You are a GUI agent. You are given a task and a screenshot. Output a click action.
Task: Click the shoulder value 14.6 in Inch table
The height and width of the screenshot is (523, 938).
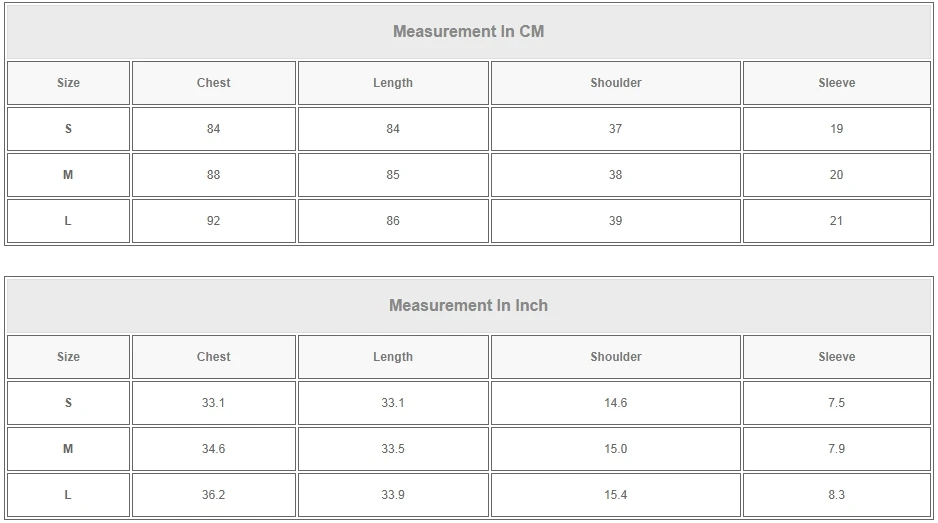pyautogui.click(x=615, y=403)
